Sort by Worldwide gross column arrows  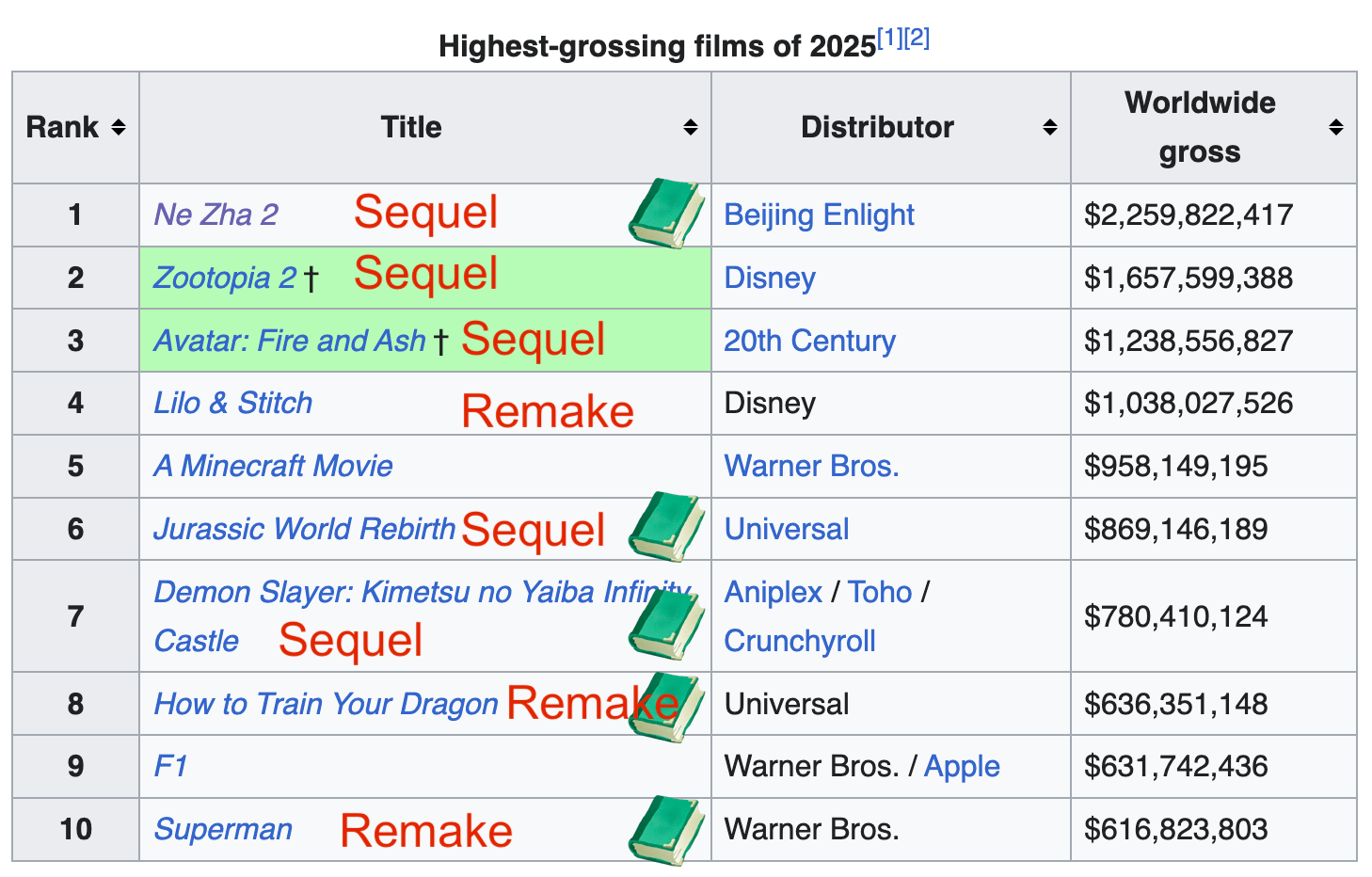tap(1336, 127)
